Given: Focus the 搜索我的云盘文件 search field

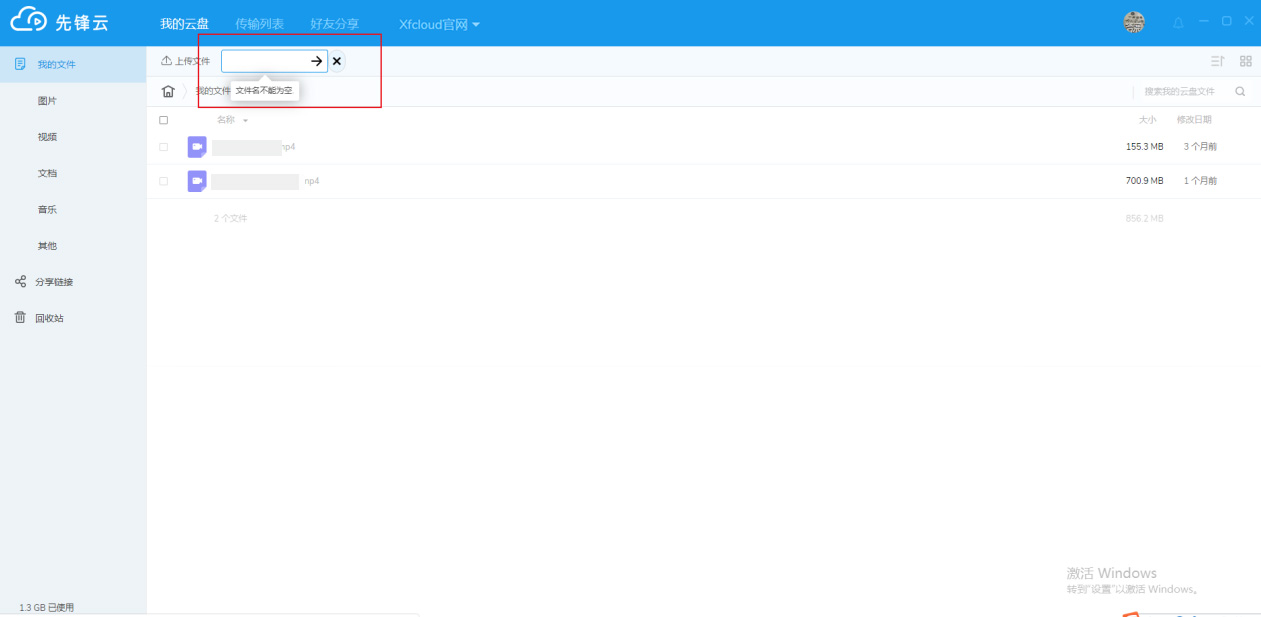Looking at the screenshot, I should pyautogui.click(x=1179, y=91).
